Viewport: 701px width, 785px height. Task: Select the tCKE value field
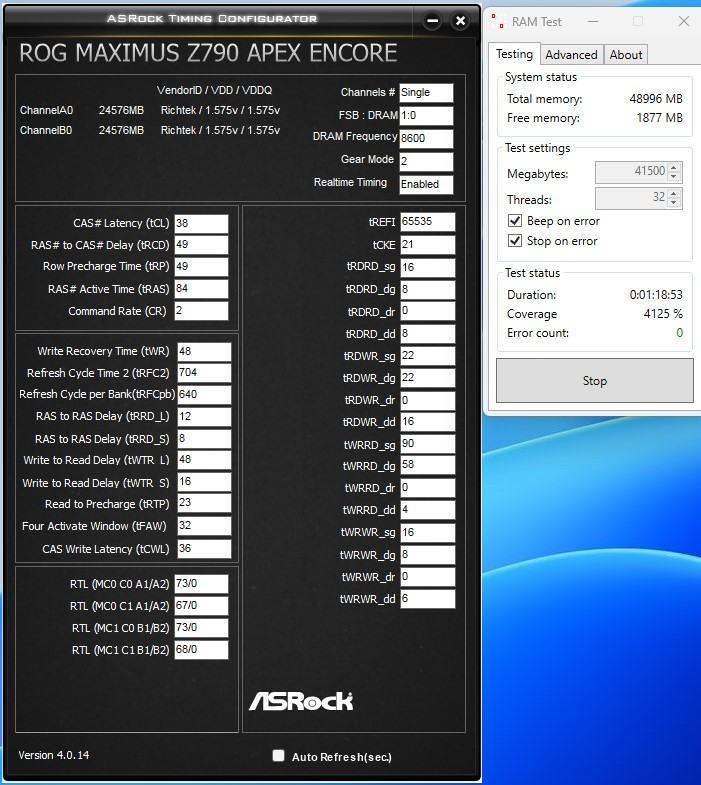pyautogui.click(x=428, y=245)
